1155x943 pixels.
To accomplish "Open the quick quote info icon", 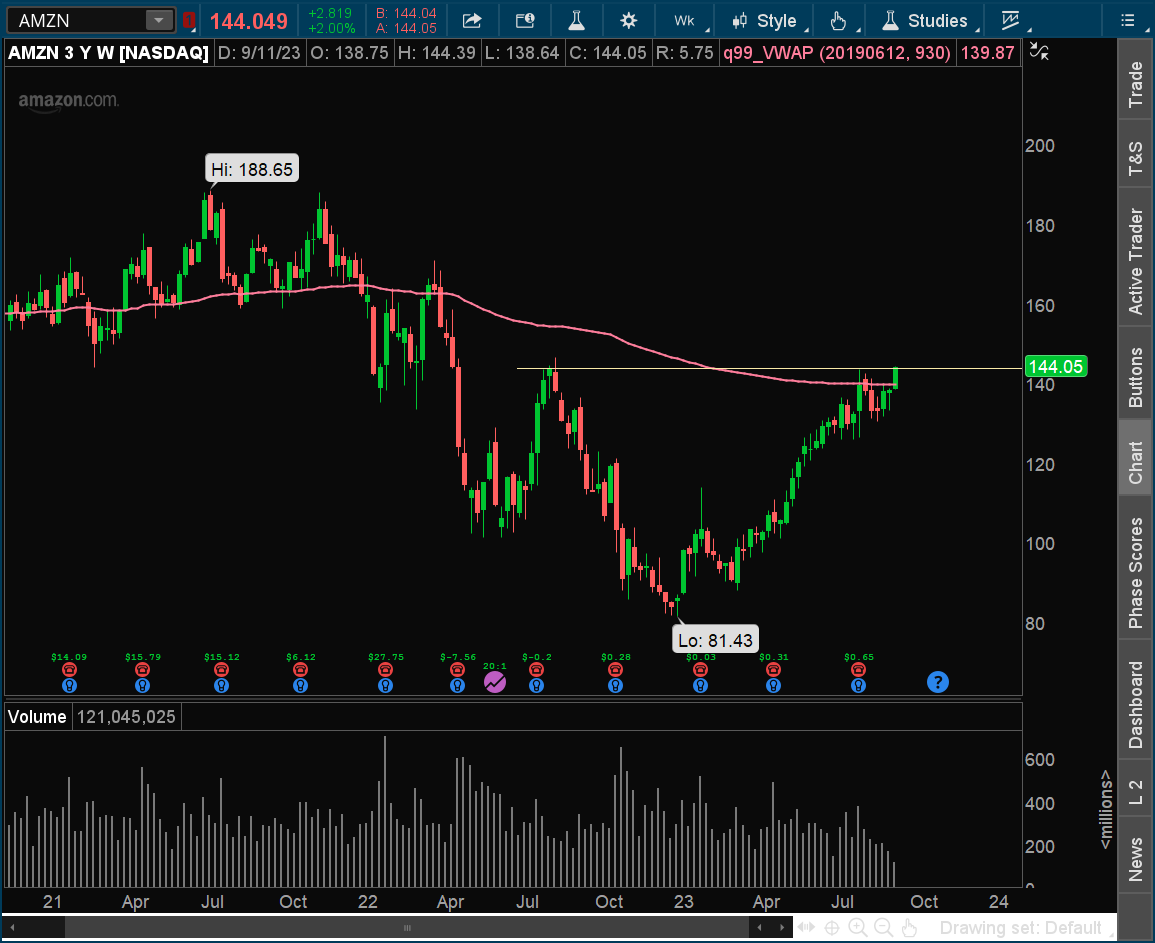I will [524, 21].
